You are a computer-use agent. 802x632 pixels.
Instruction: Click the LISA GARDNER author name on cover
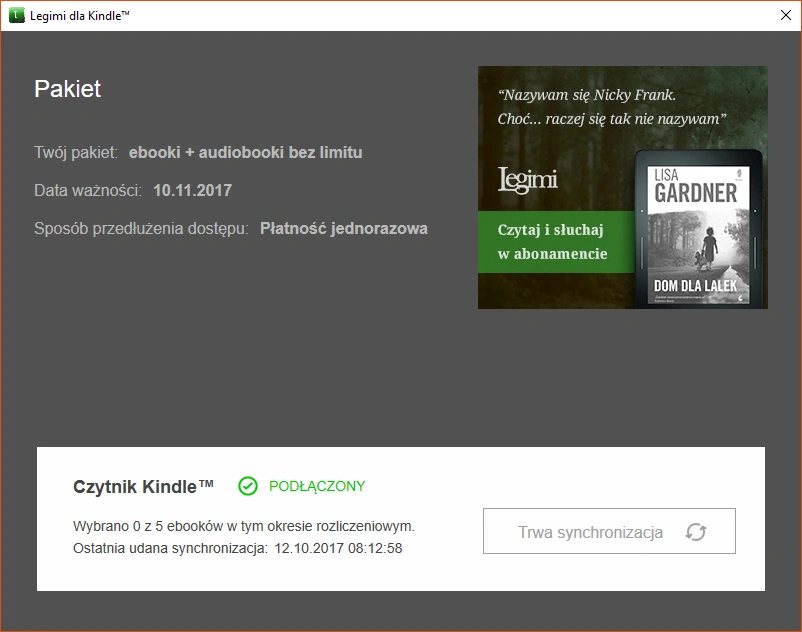pos(696,186)
